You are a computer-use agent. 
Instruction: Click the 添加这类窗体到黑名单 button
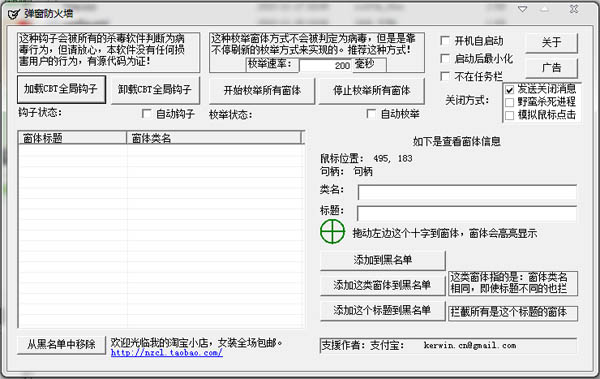383,285
